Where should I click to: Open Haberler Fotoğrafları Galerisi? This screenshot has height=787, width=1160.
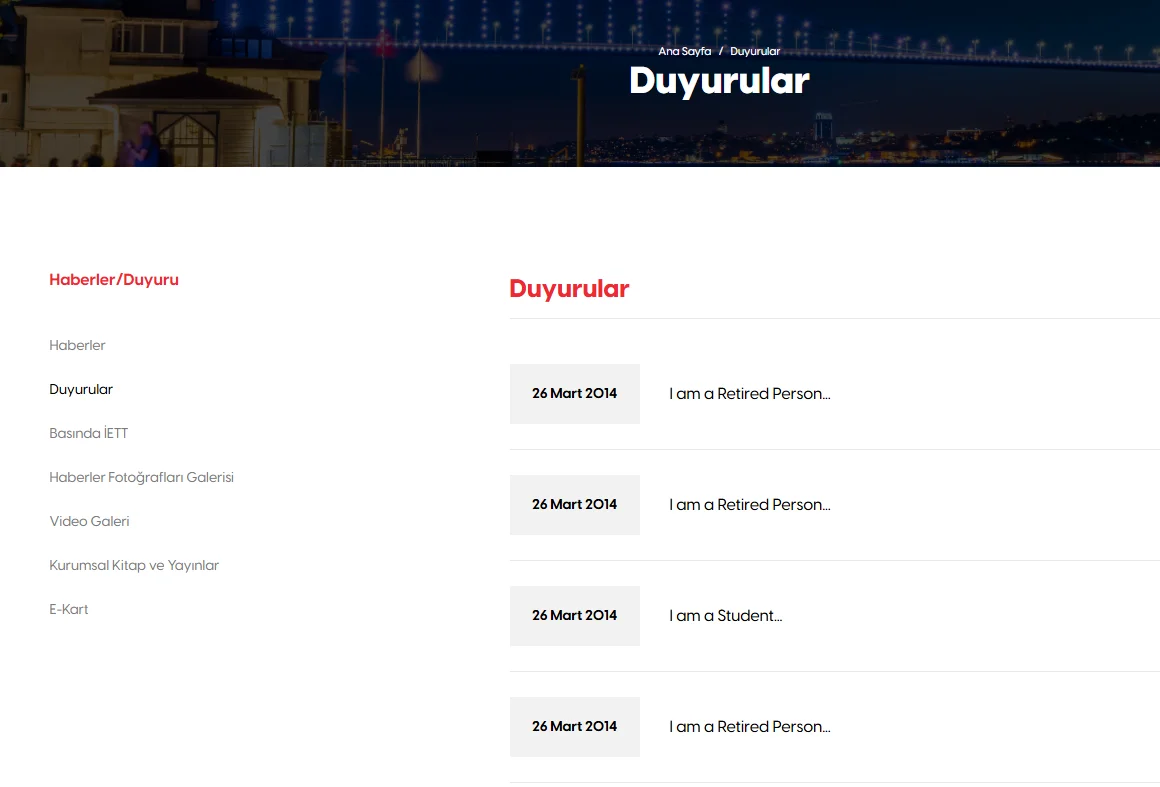[x=141, y=477]
